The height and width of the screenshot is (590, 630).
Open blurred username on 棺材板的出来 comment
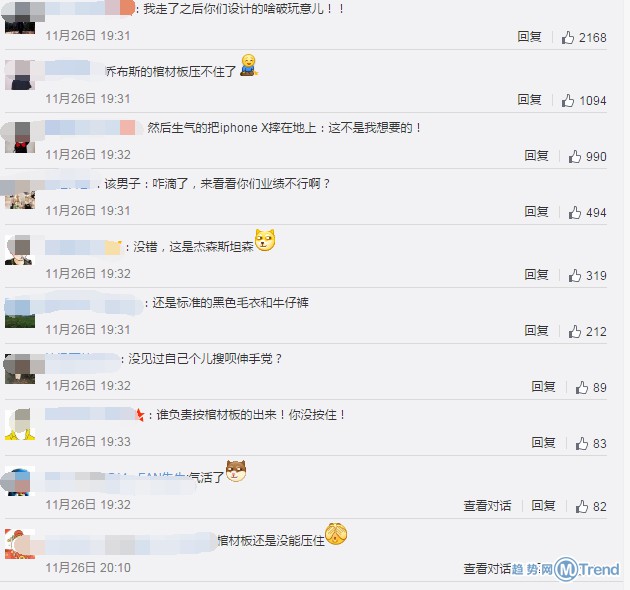(94, 414)
